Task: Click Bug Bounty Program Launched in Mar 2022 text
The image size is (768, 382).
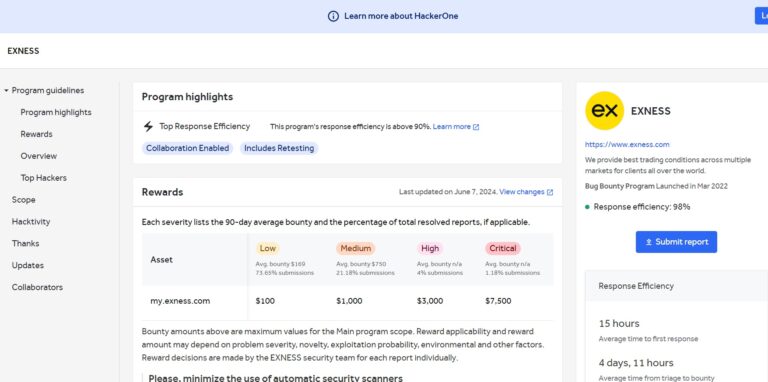Action: (656, 187)
